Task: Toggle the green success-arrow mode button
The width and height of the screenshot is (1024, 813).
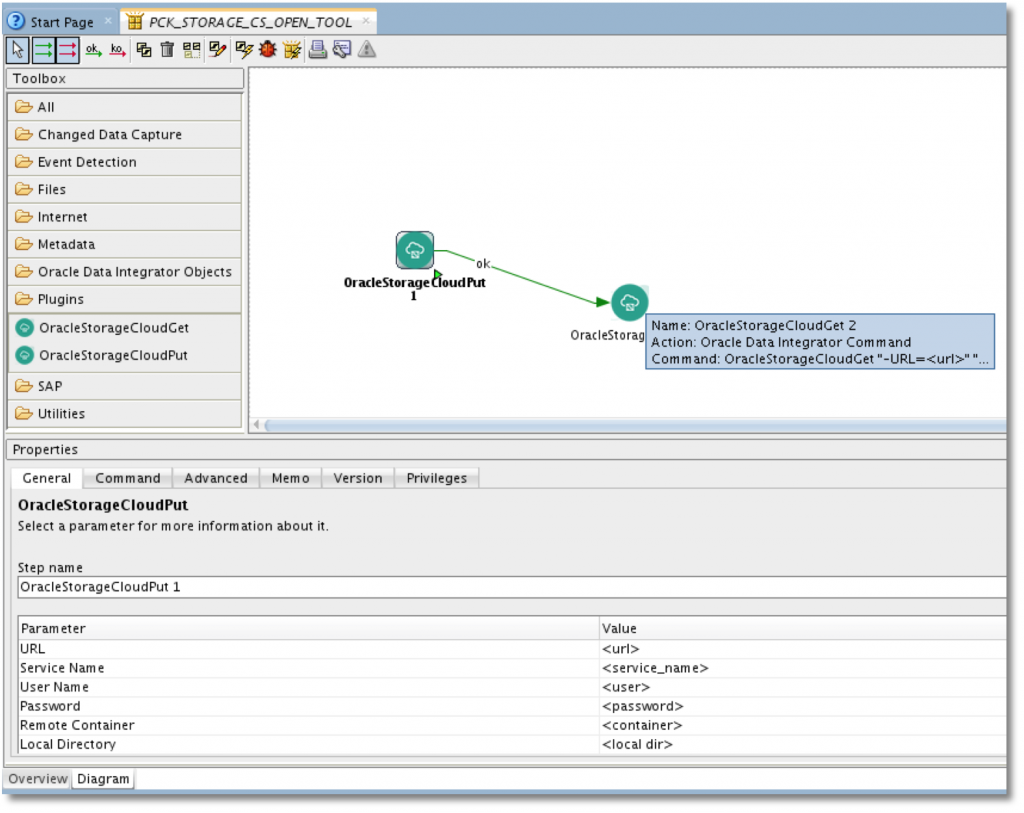Action: 43,48
